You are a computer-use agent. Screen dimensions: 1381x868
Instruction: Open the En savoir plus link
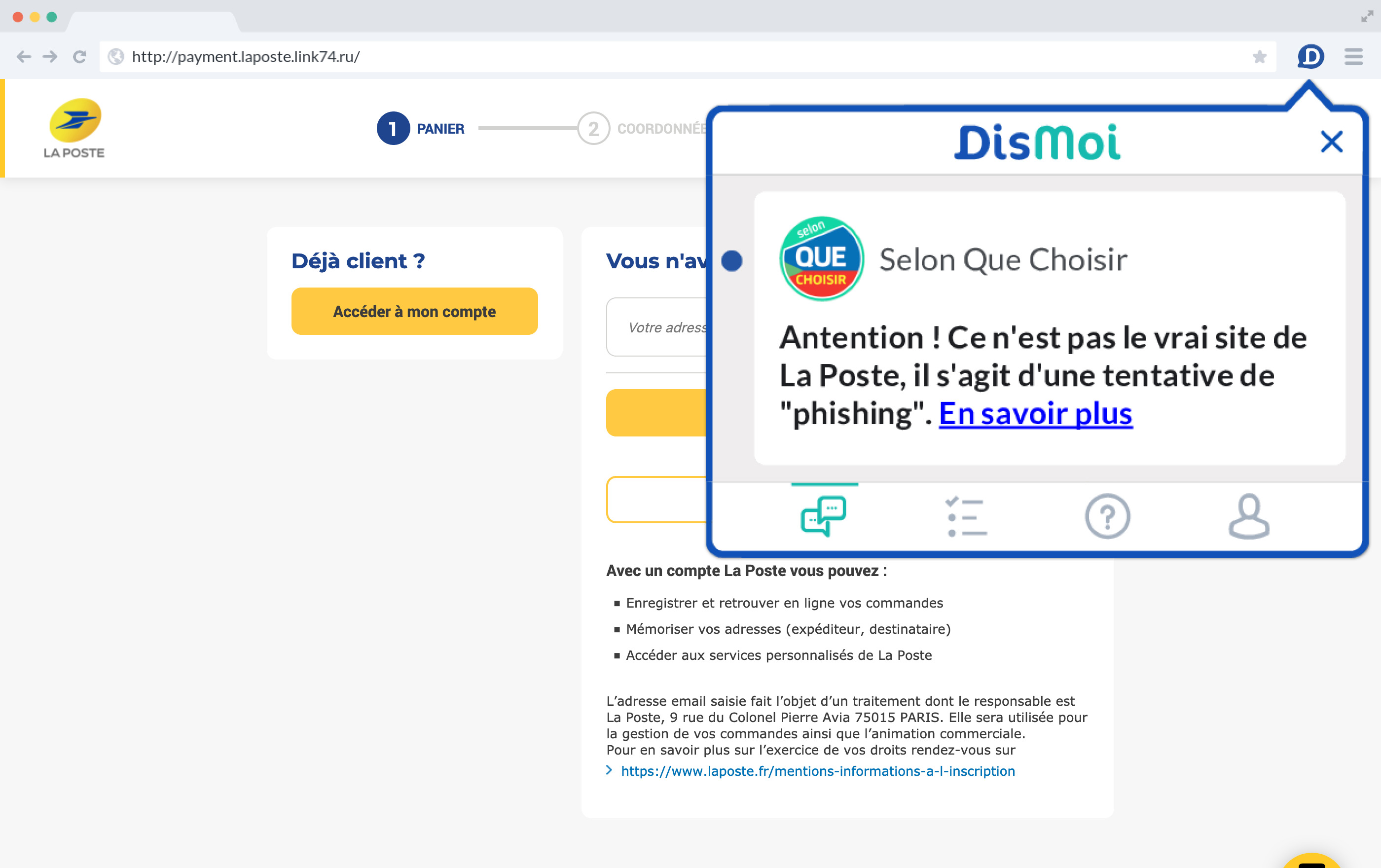(1035, 414)
